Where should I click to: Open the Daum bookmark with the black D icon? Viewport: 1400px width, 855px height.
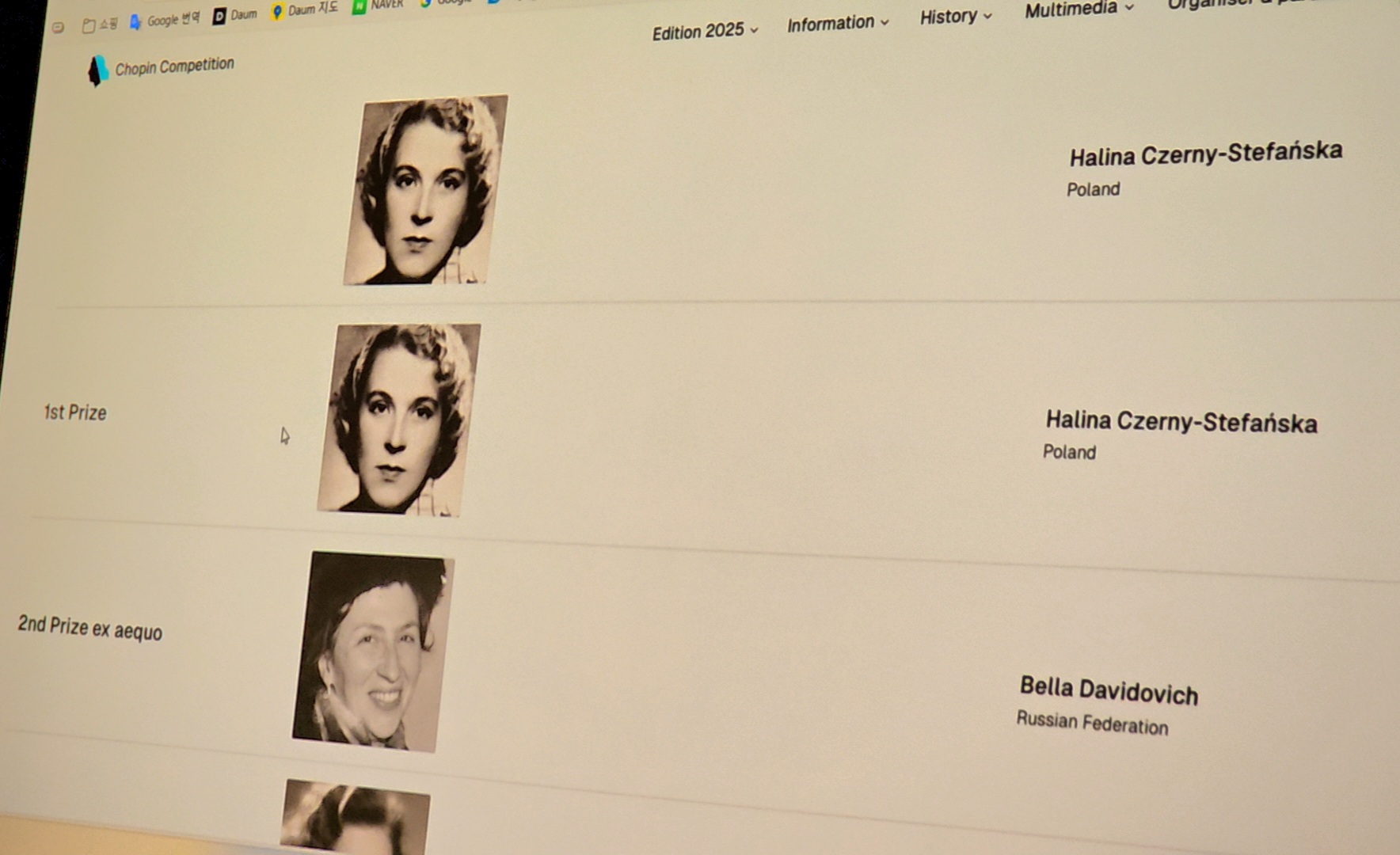234,15
